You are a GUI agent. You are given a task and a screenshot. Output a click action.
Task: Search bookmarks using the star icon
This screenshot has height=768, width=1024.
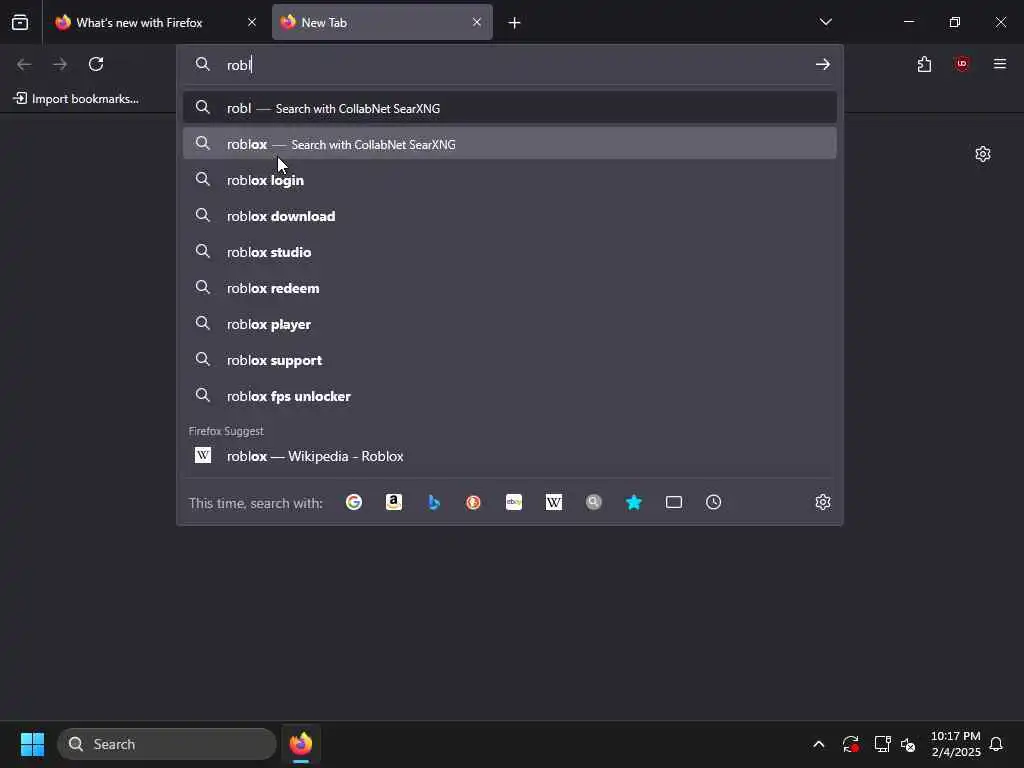tap(633, 502)
